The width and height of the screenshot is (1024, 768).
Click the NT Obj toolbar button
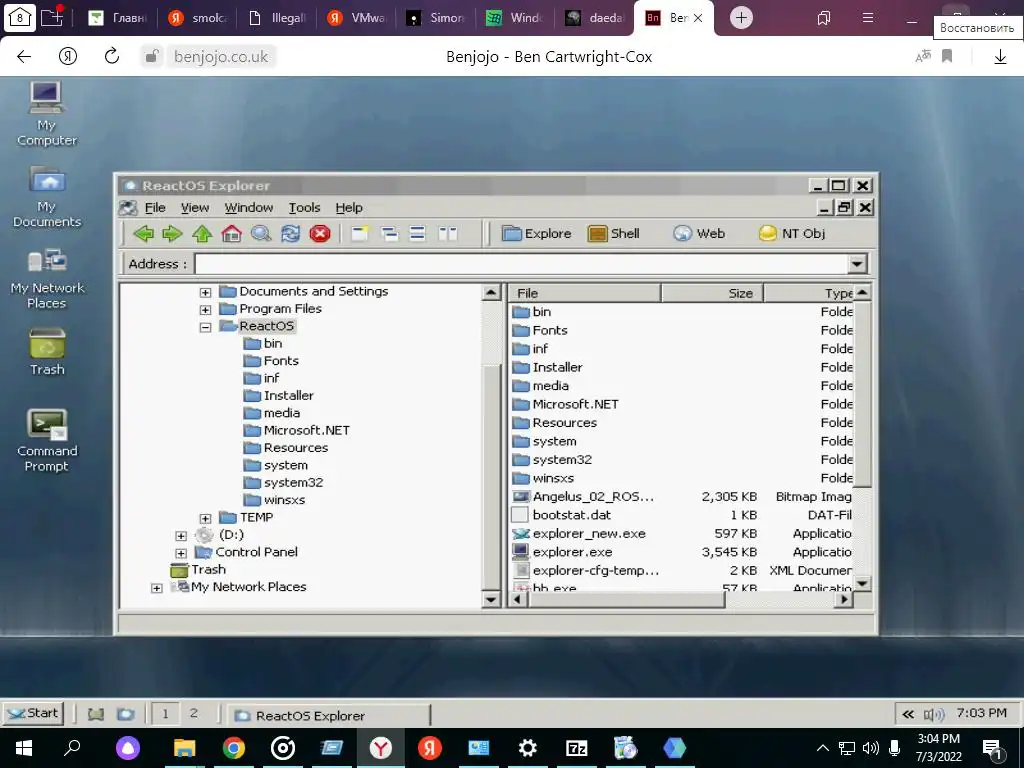tap(792, 233)
